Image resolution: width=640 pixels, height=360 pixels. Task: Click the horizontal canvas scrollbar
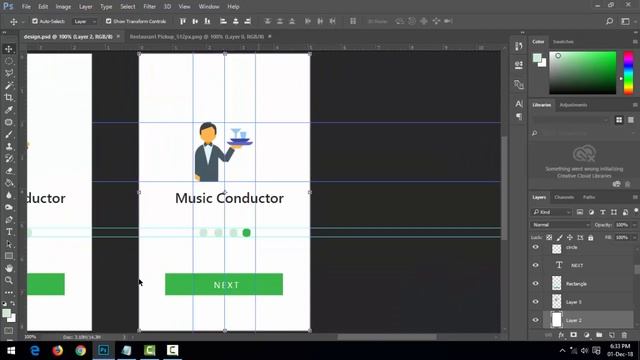(387, 337)
